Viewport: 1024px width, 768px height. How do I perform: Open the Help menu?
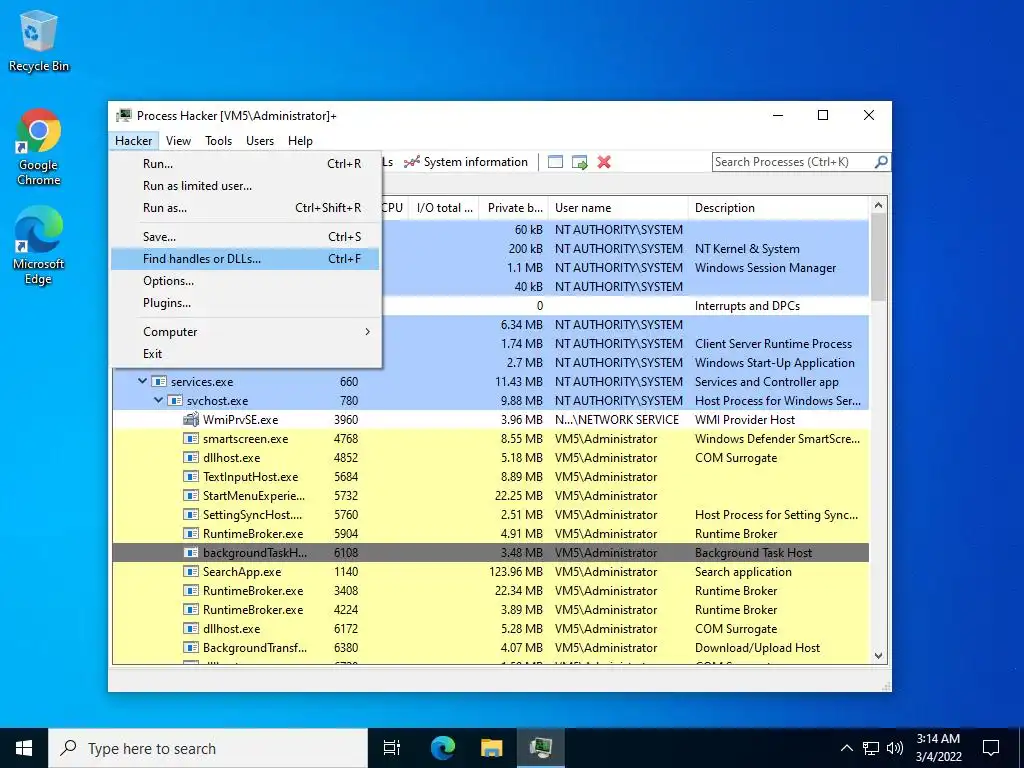point(300,140)
